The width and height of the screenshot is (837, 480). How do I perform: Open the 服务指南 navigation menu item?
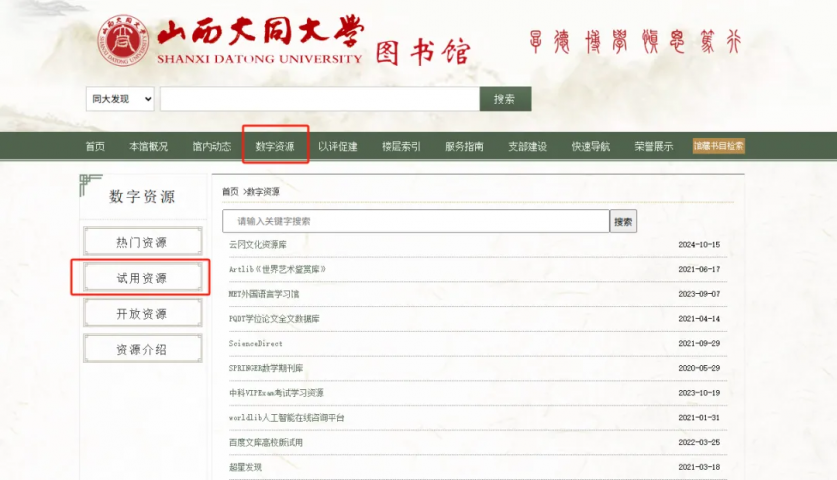pos(464,147)
